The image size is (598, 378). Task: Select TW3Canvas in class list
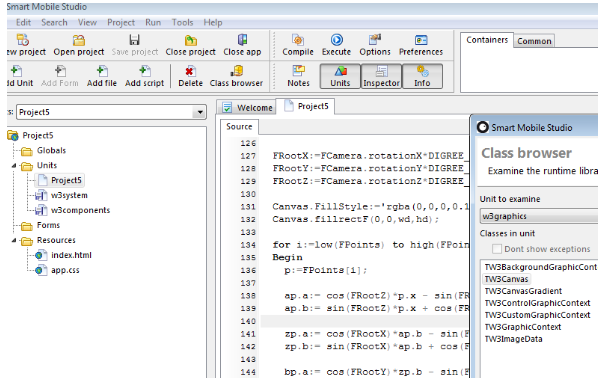506,279
